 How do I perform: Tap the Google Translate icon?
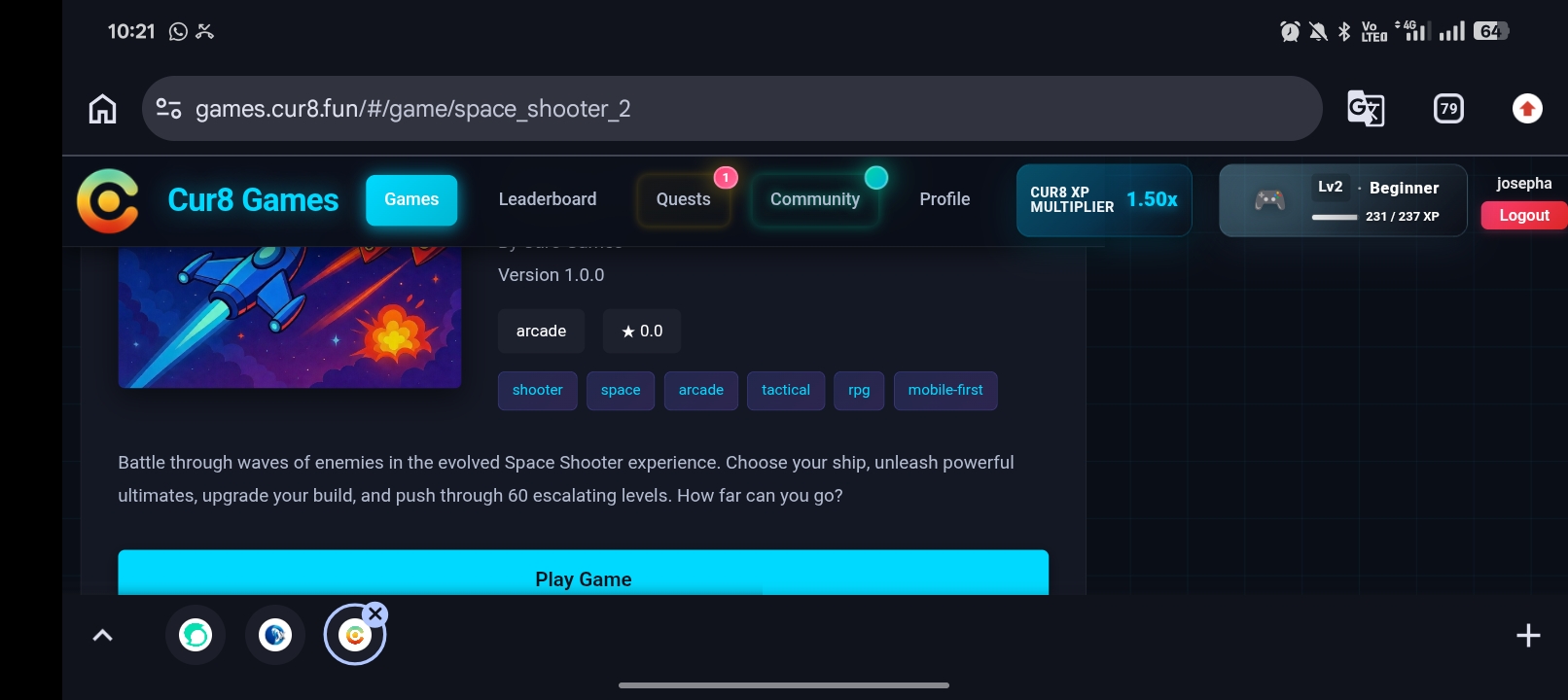pyautogui.click(x=1366, y=109)
